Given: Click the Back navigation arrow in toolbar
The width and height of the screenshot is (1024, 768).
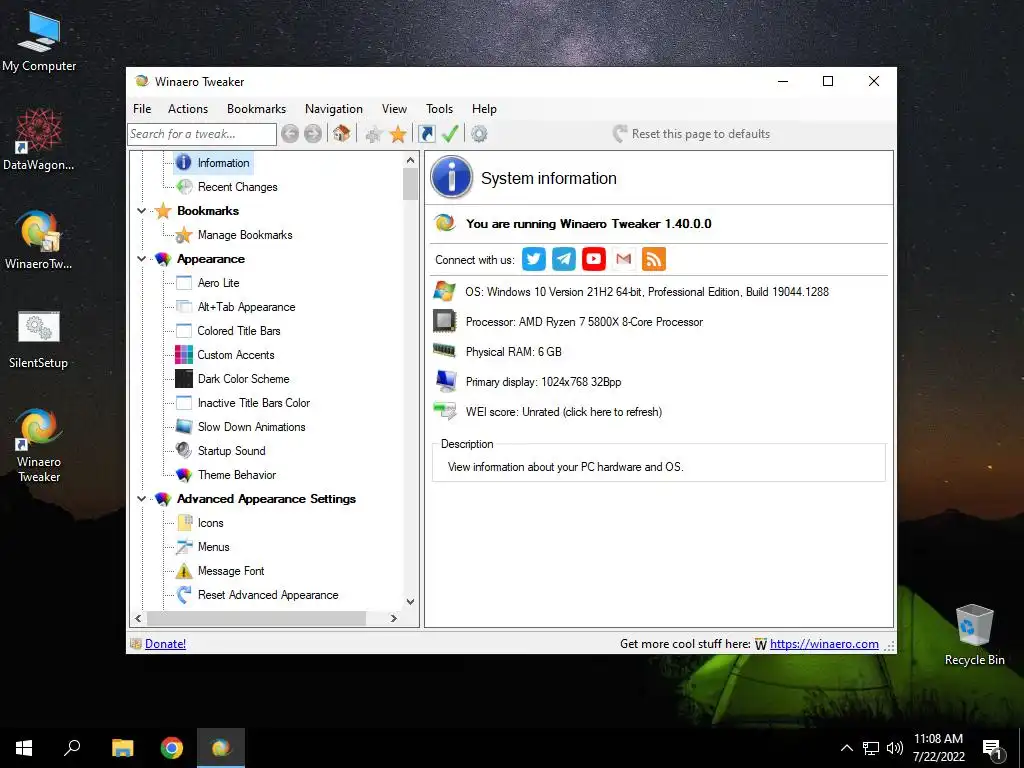Looking at the screenshot, I should (290, 134).
